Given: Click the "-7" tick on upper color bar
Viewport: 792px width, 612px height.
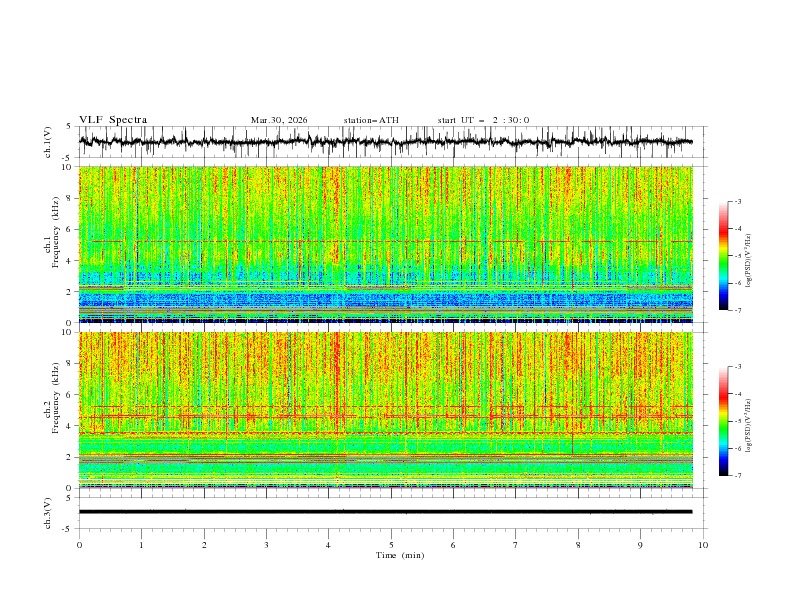Looking at the screenshot, I should (738, 311).
